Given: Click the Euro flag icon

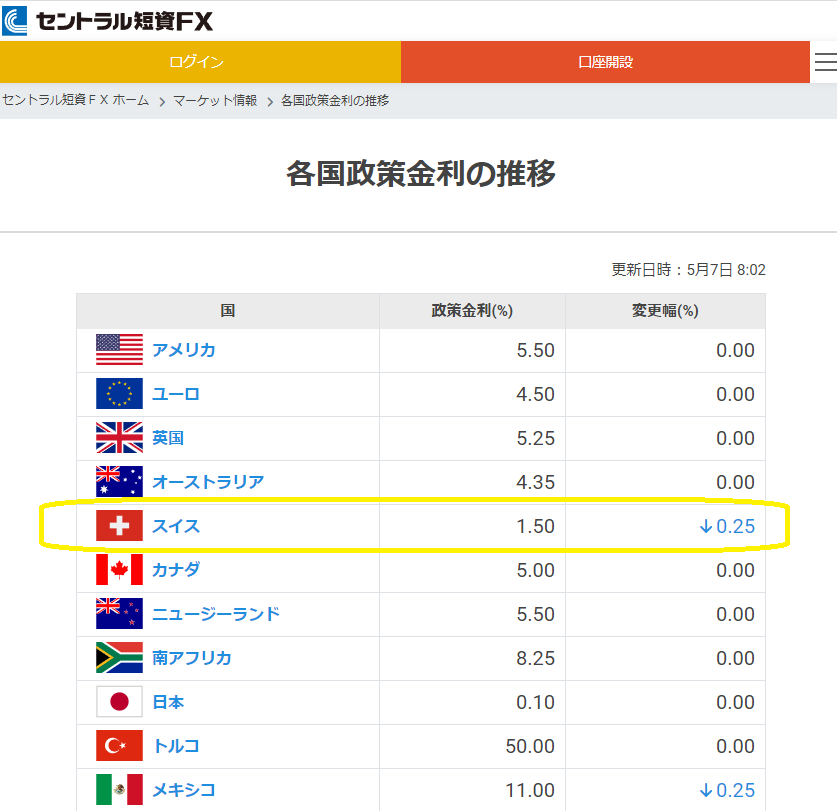Looking at the screenshot, I should point(120,393).
